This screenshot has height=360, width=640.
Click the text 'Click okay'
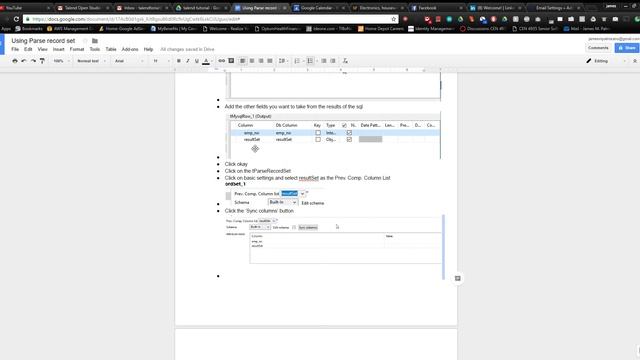(236, 164)
